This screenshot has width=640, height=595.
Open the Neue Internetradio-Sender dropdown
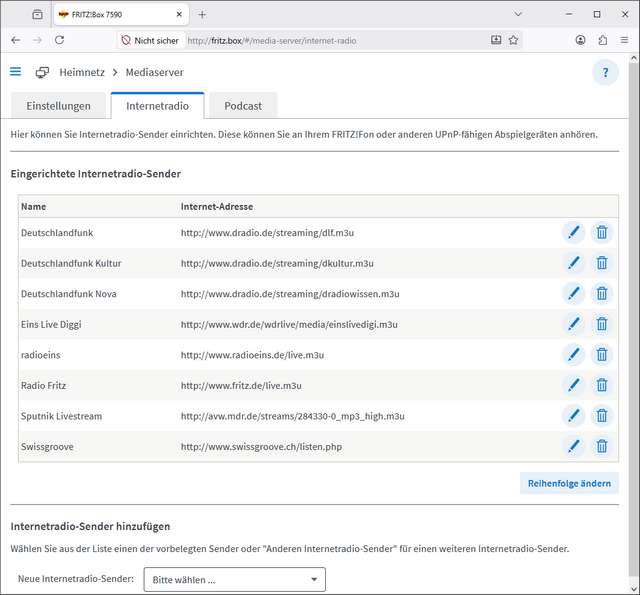tap(235, 579)
